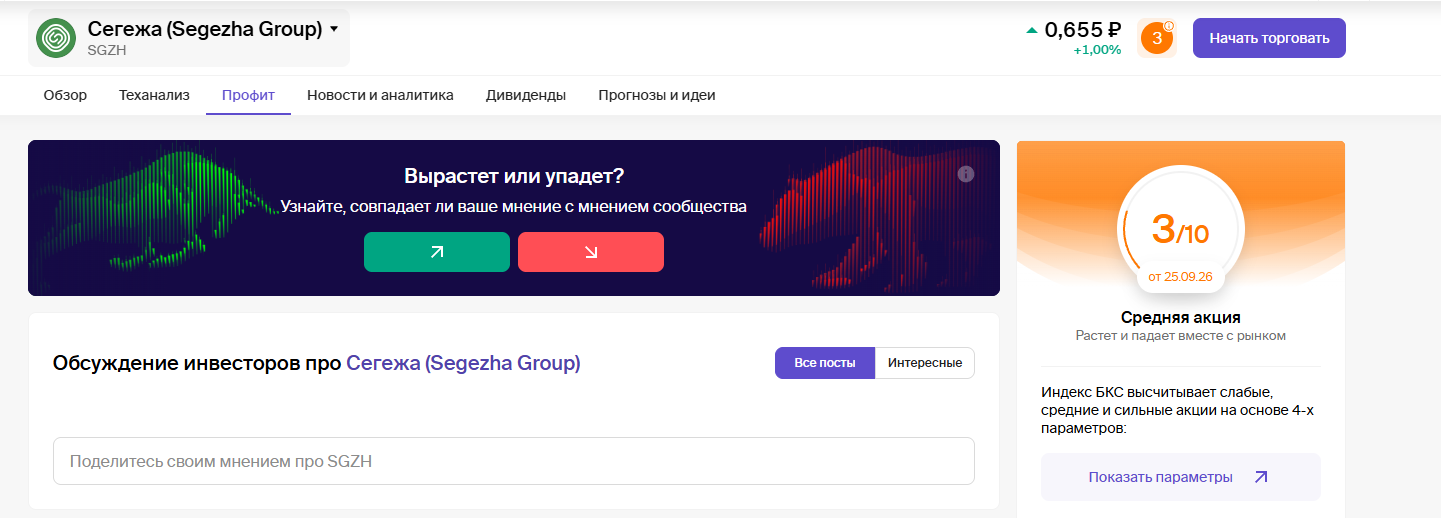Switch to the Интересные posts filter
Screen dimensions: 1441x518
pos(925,363)
